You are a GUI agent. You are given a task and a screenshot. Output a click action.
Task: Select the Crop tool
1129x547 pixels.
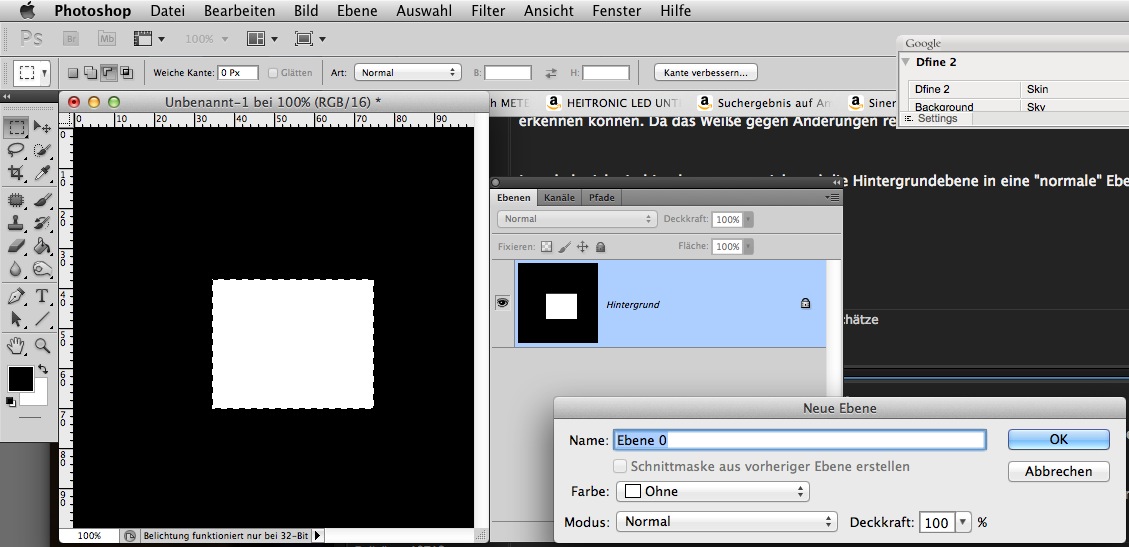coord(16,173)
